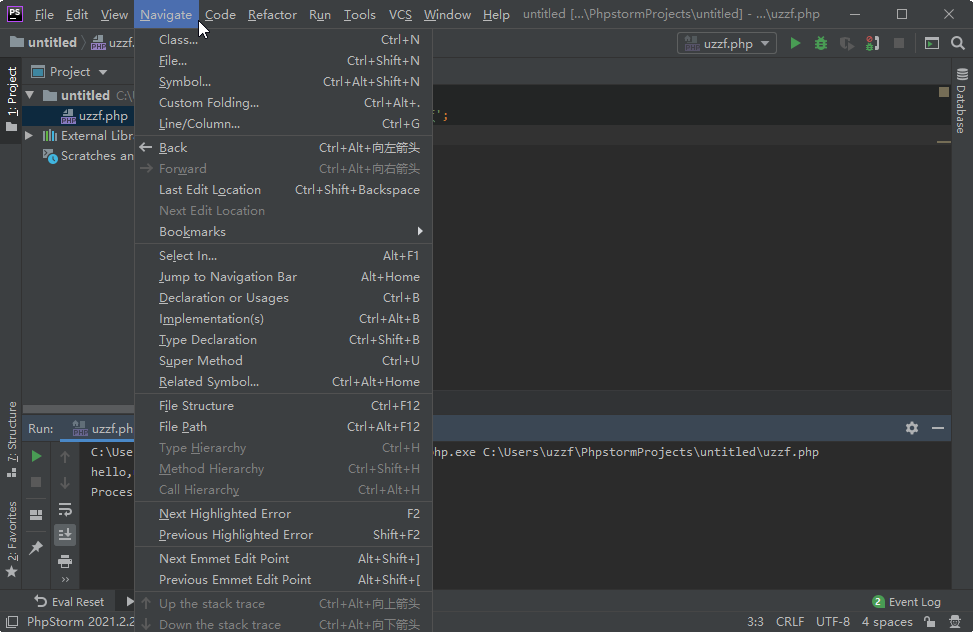Expand External Libraries in the project tree
973x632 pixels.
click(29, 135)
